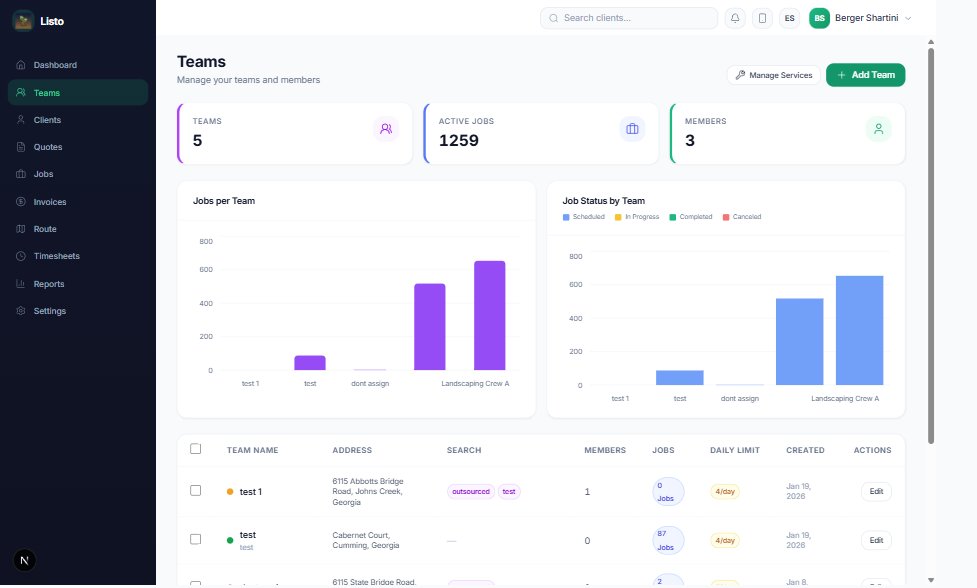The image size is (977, 588).
Task: Click the search magnifier icon
Action: pos(553,18)
